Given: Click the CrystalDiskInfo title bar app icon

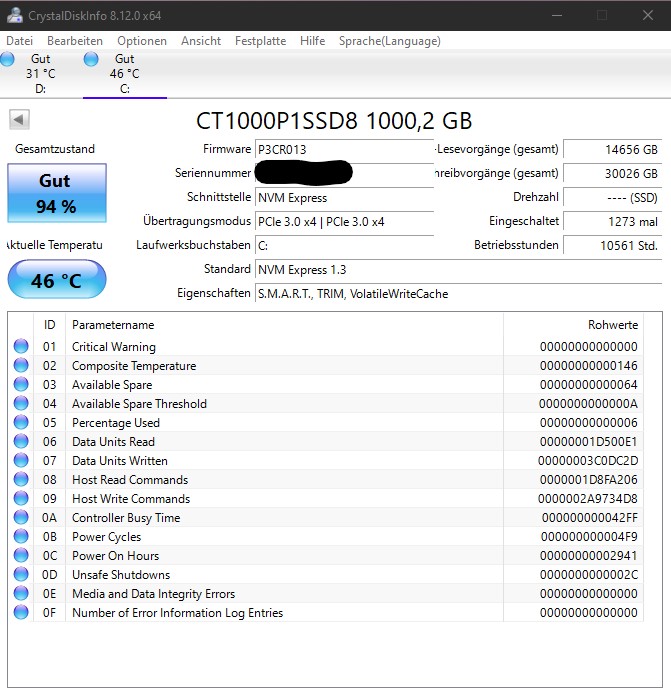Looking at the screenshot, I should (15, 16).
